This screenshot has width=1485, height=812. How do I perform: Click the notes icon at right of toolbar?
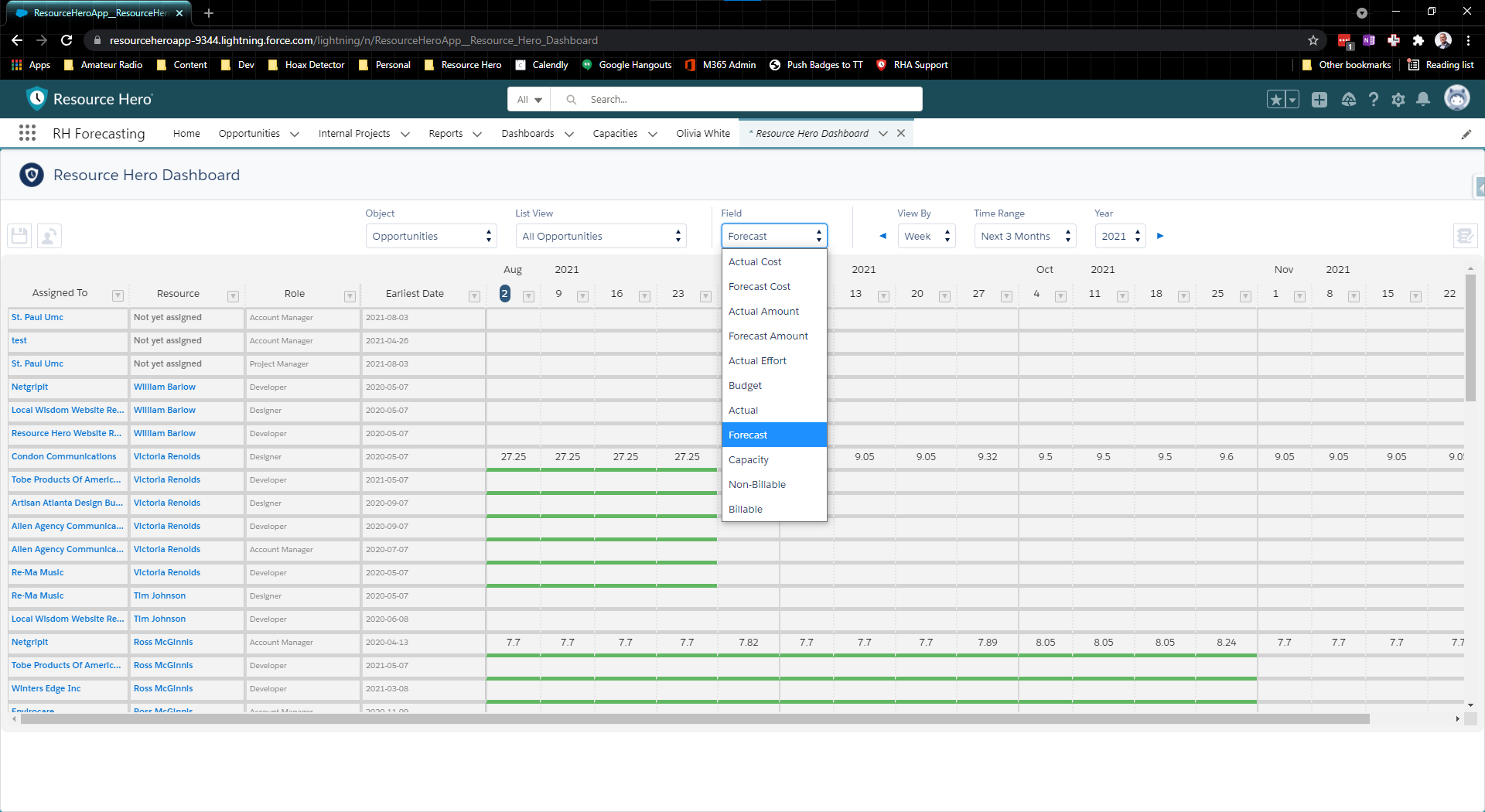pyautogui.click(x=1465, y=236)
